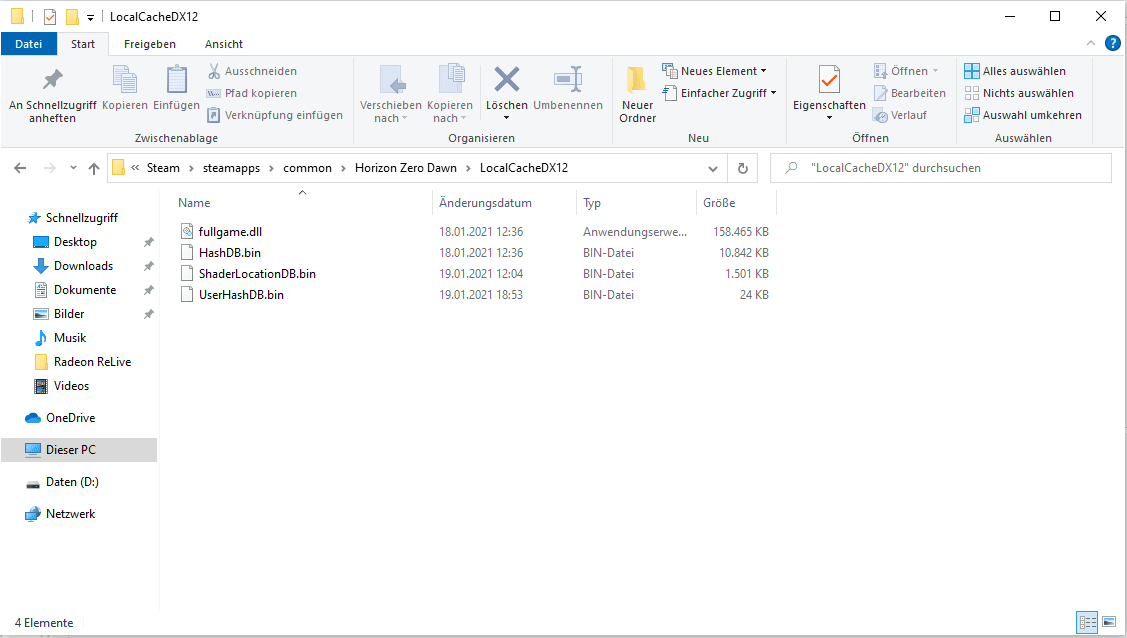Click Auswahl umkehren
1127x638 pixels.
(1023, 115)
